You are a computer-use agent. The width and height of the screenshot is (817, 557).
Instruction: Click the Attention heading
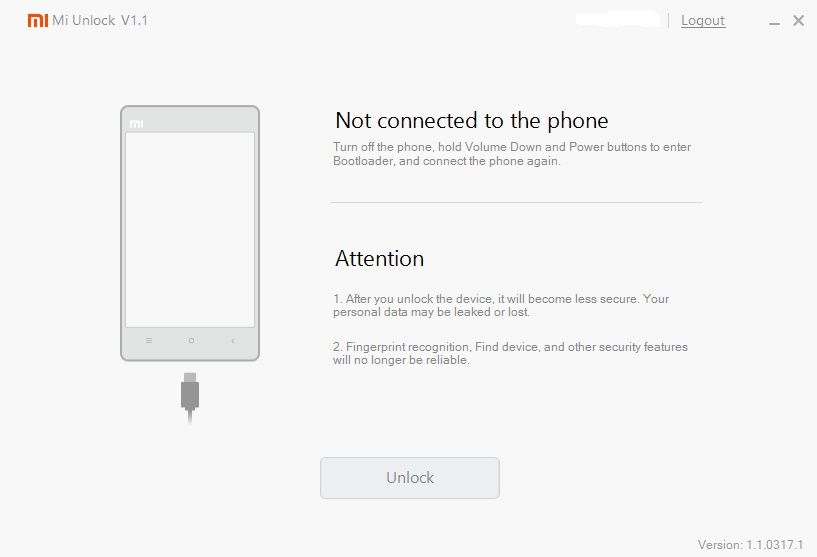379,258
